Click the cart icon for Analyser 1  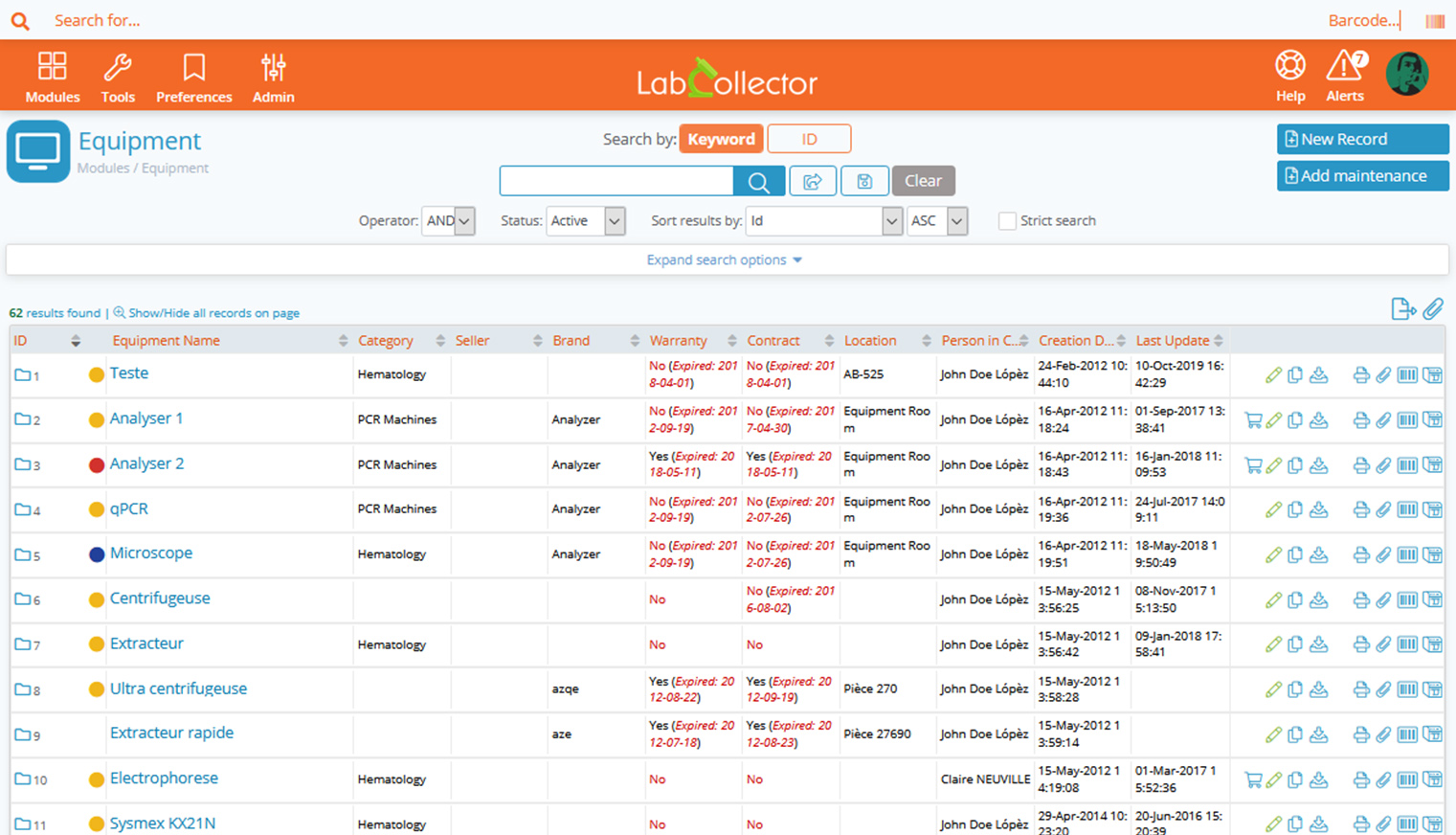[1252, 420]
